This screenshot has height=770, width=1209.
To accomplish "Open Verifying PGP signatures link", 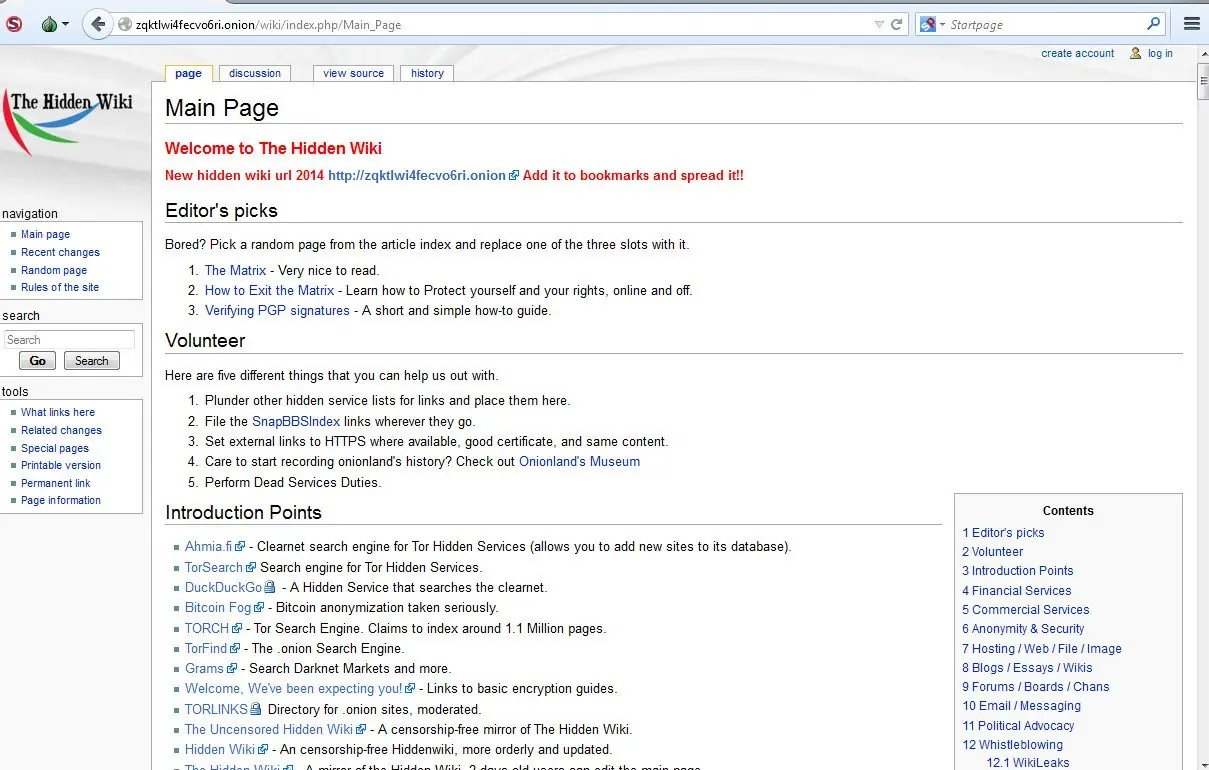I will point(277,310).
